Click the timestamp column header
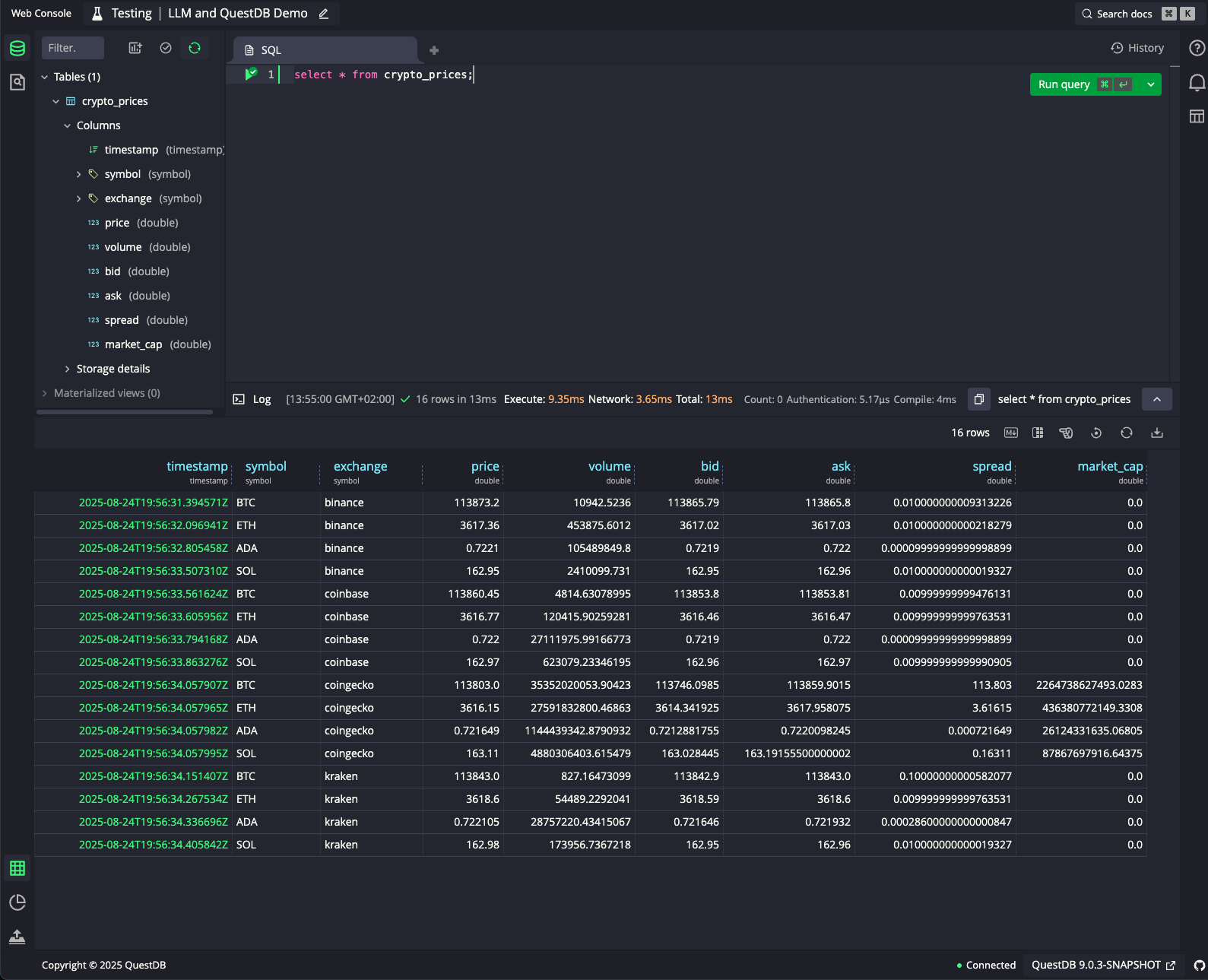This screenshot has height=980, width=1208. (197, 466)
